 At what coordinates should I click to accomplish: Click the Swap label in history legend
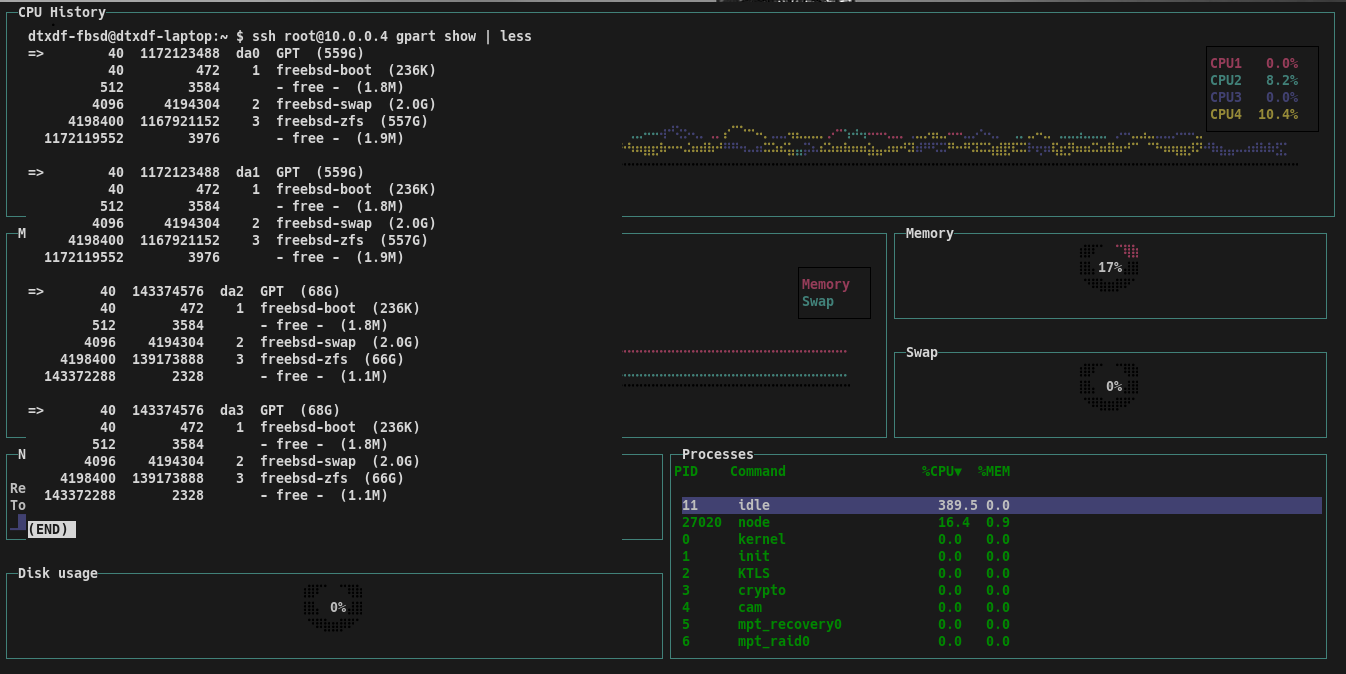(x=817, y=301)
